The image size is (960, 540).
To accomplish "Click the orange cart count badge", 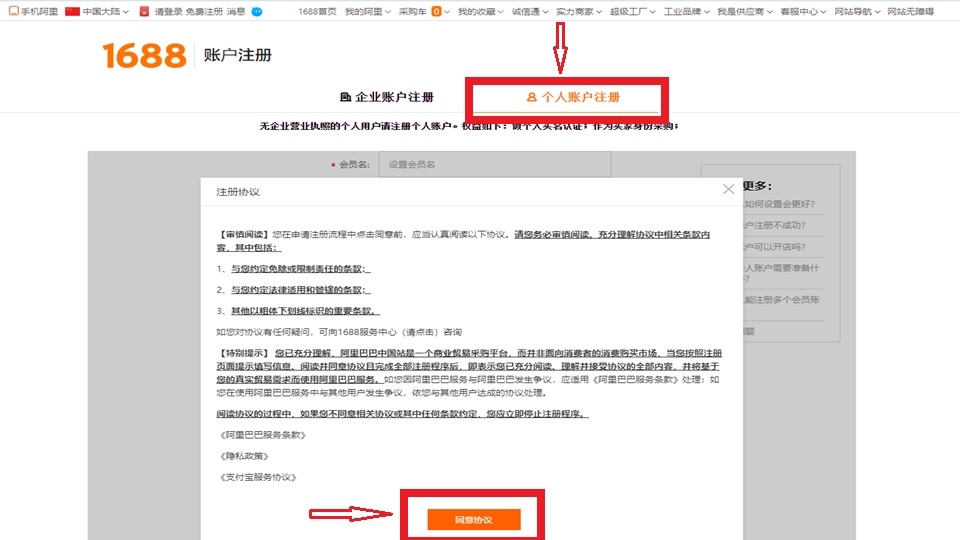I will pyautogui.click(x=436, y=11).
